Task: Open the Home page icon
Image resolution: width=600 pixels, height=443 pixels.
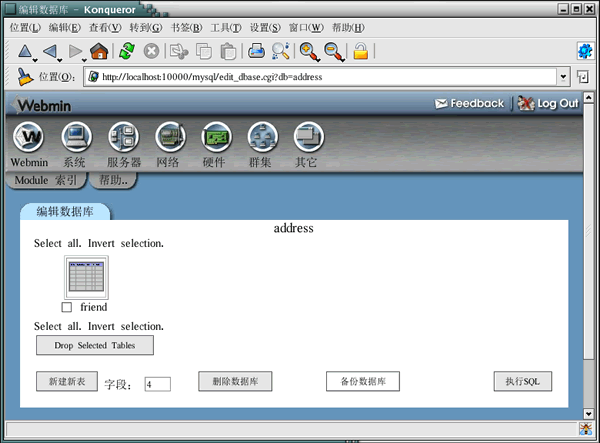Action: click(99, 51)
